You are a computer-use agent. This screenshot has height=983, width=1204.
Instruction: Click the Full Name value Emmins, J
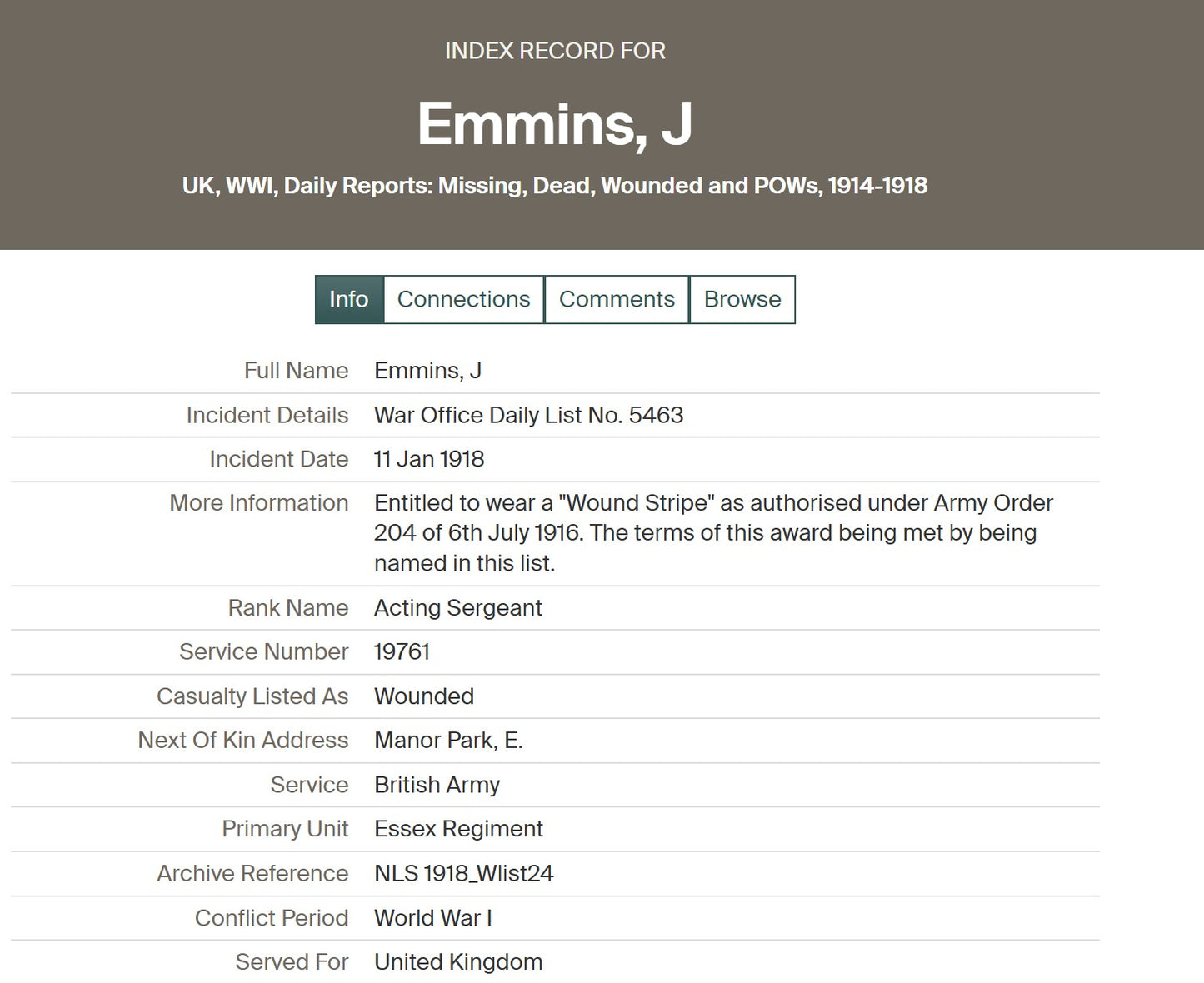click(427, 371)
